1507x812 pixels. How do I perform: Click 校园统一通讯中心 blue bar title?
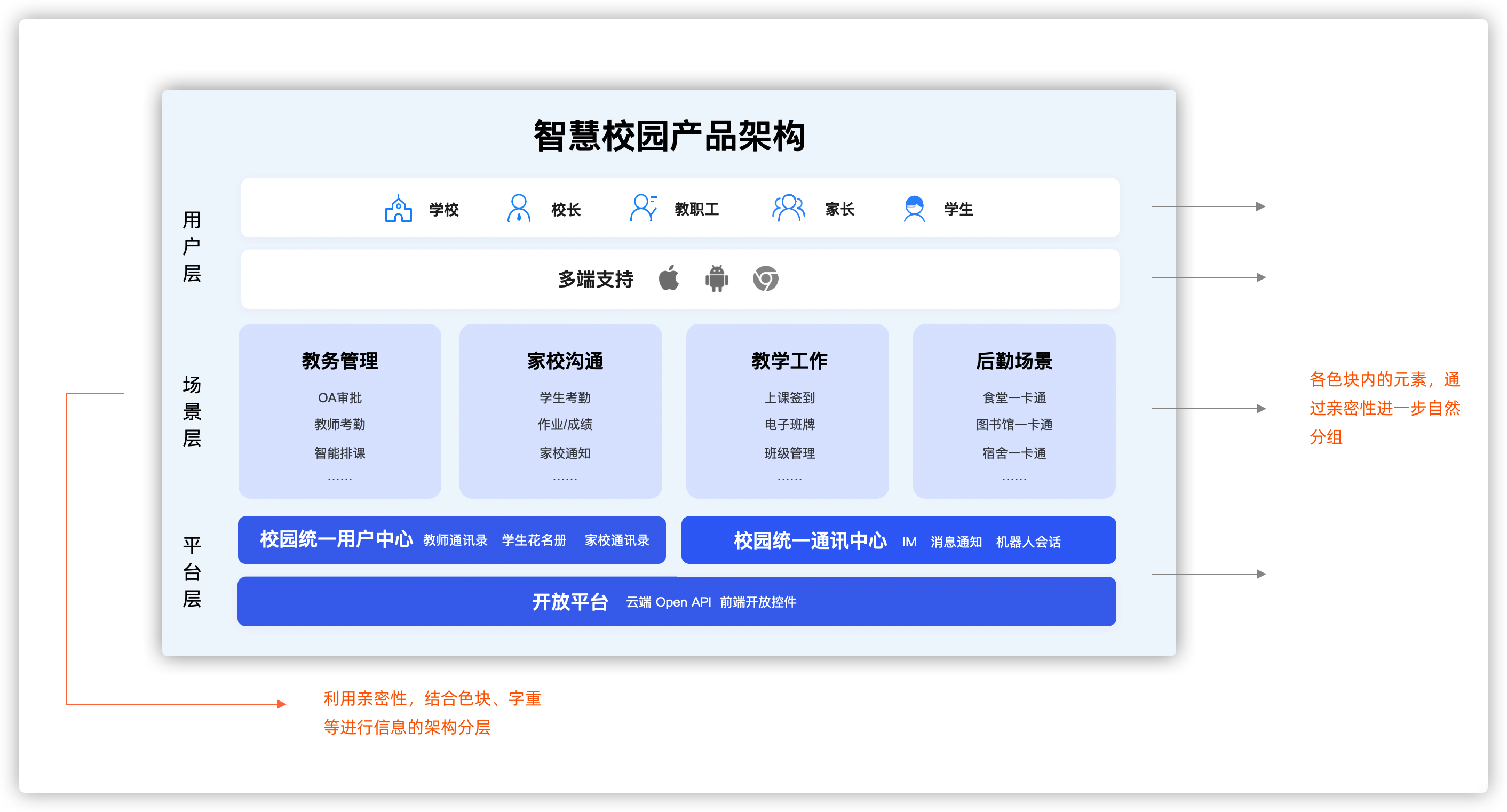coord(810,540)
